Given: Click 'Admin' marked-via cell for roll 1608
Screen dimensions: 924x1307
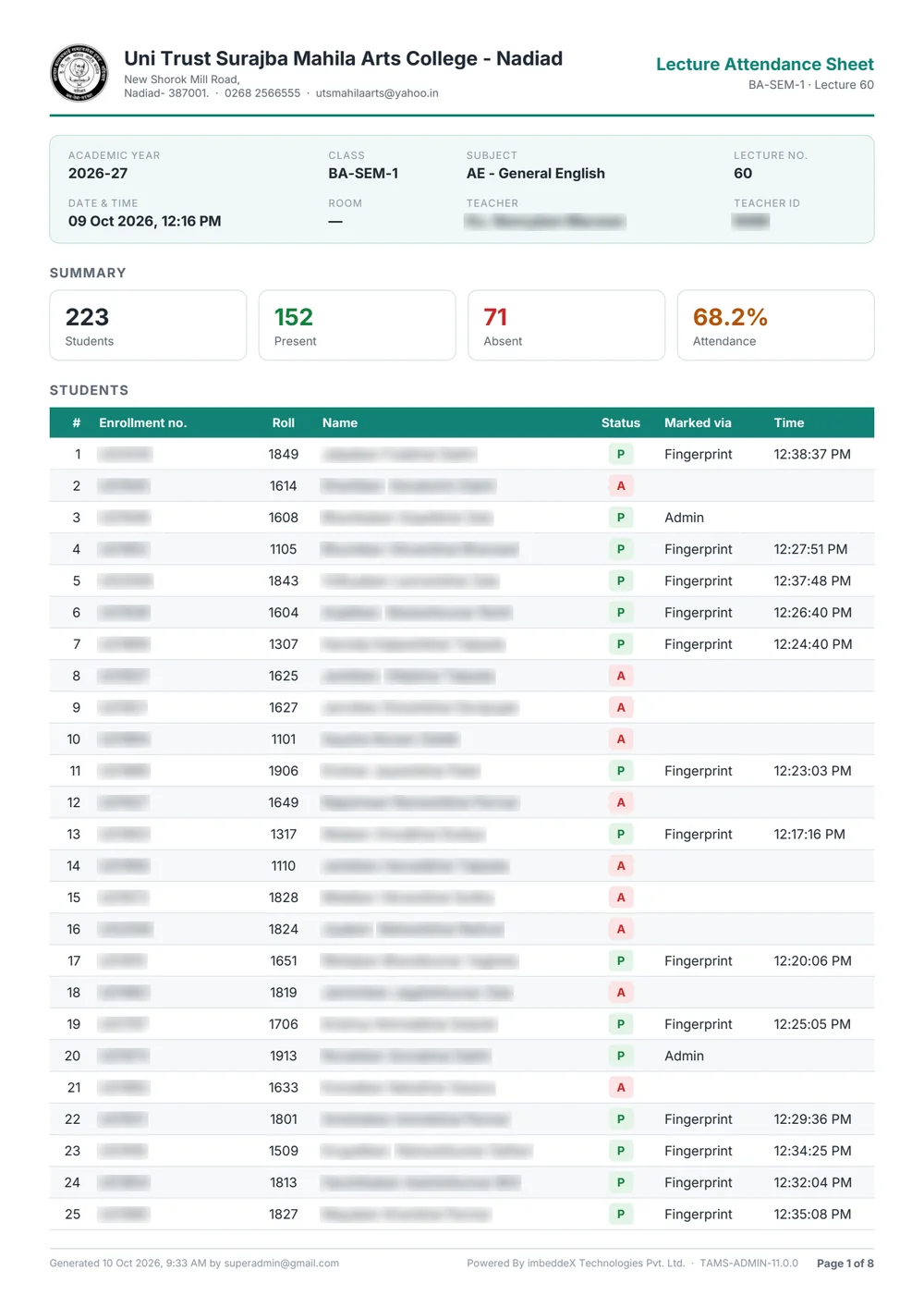Looking at the screenshot, I should (685, 518).
